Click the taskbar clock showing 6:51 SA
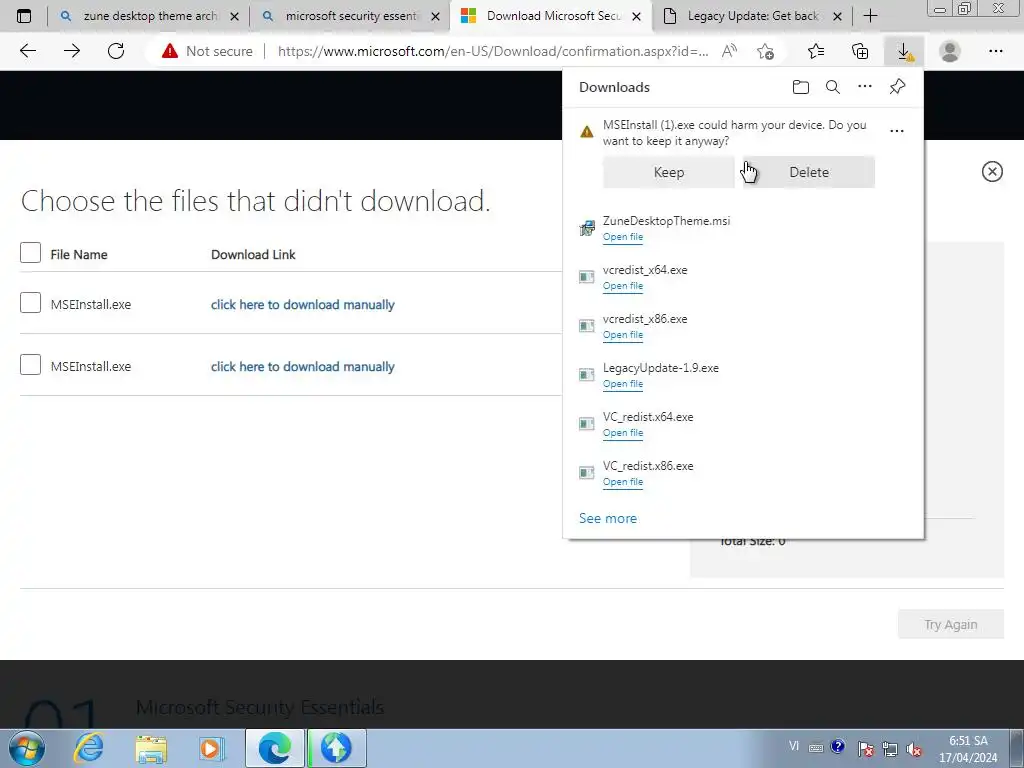 click(968, 748)
